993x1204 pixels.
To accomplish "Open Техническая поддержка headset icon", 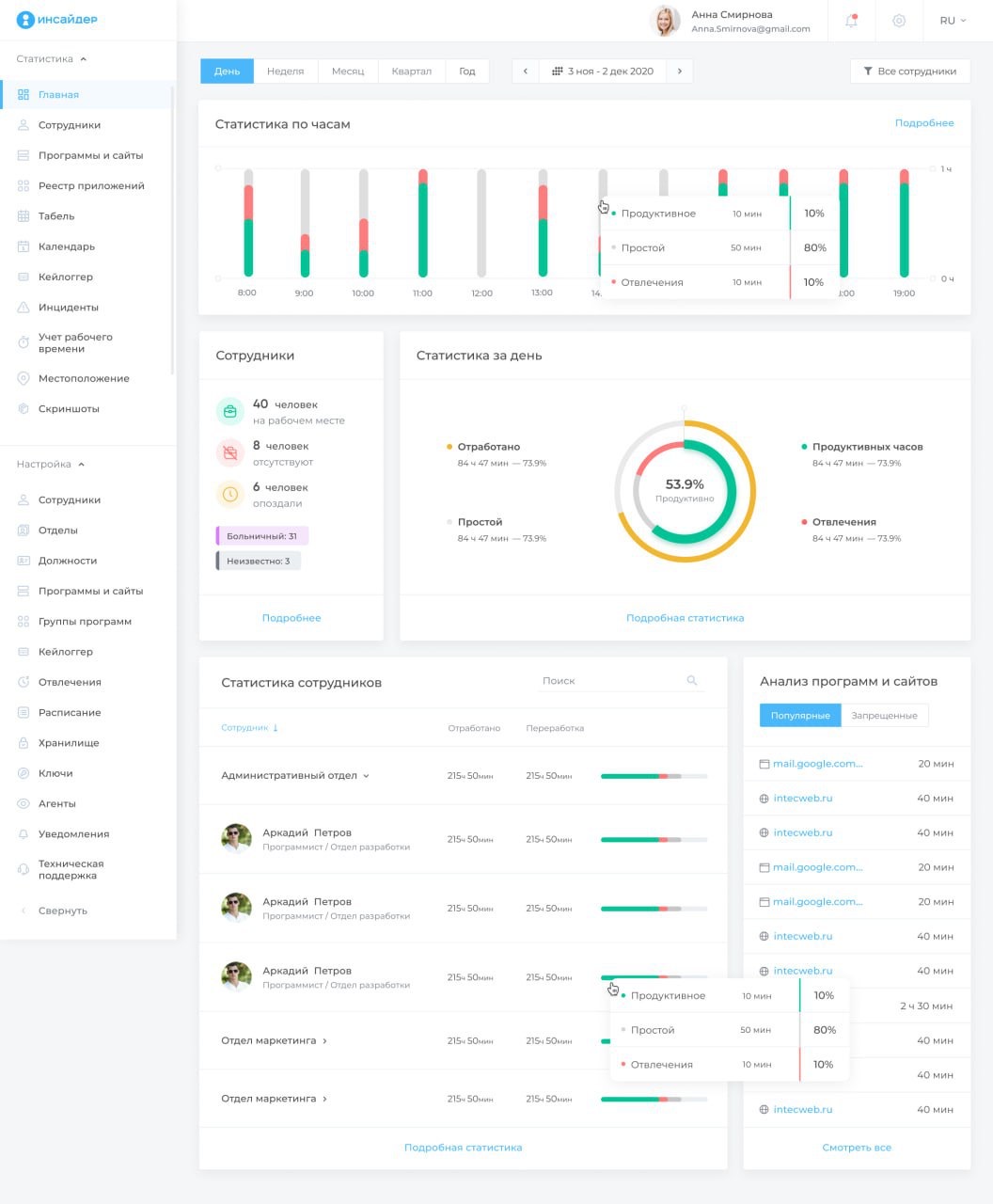I will tap(24, 869).
